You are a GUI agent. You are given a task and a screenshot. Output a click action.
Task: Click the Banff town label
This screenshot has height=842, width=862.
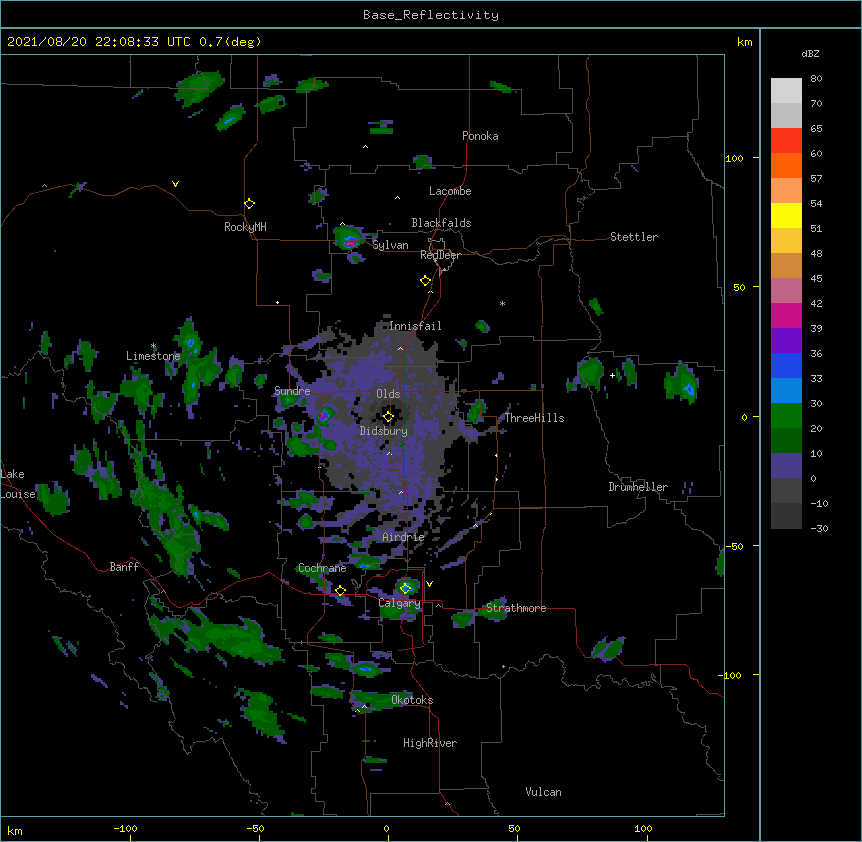coord(124,567)
